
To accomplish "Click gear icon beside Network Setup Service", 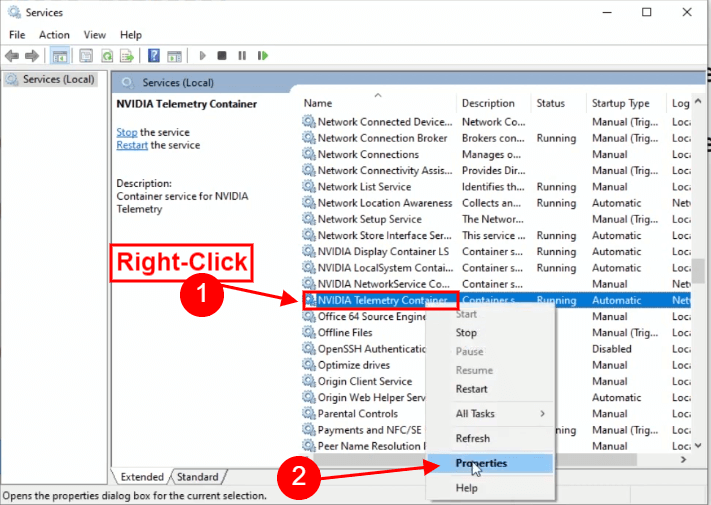I will [309, 219].
